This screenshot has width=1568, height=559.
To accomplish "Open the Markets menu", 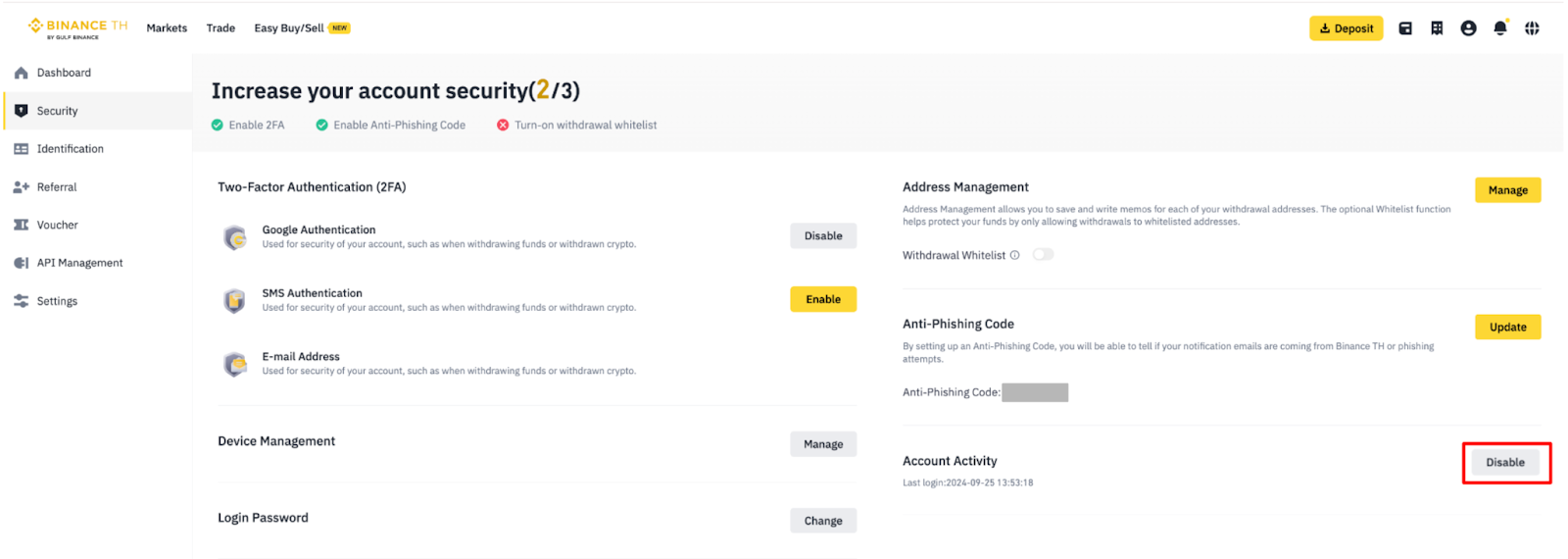I will 167,28.
